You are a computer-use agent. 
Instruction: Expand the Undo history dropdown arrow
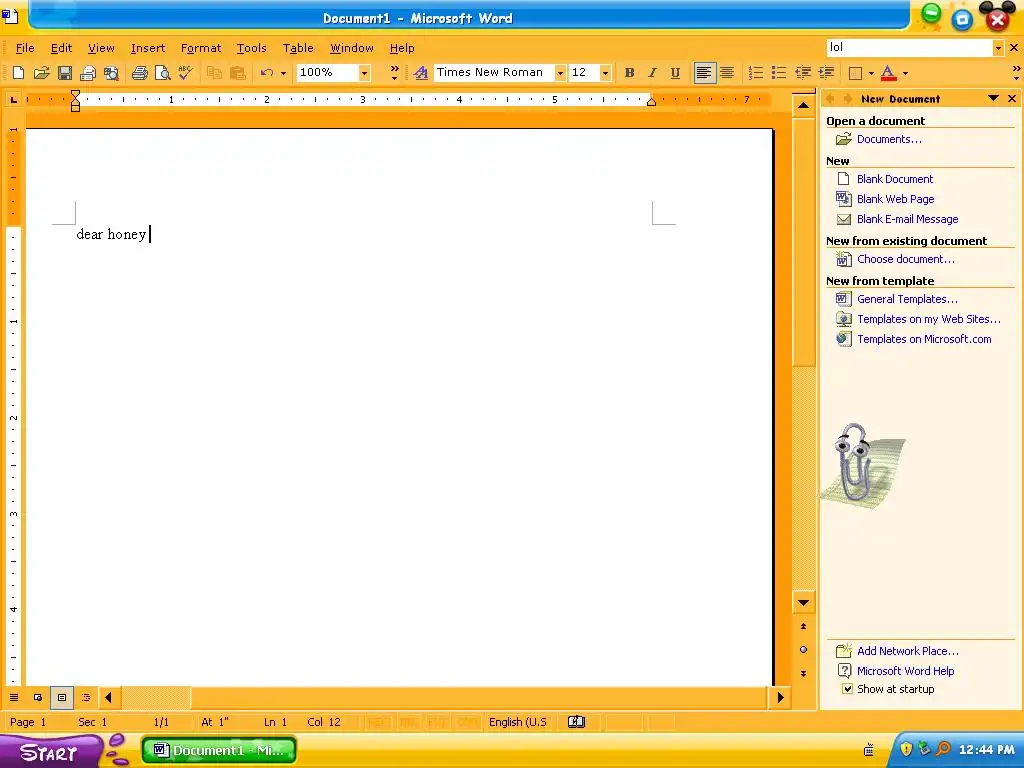point(283,72)
